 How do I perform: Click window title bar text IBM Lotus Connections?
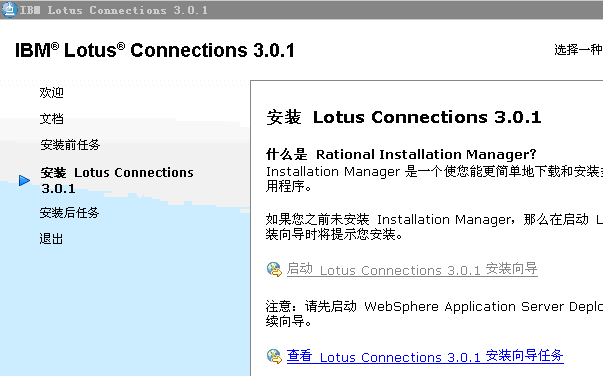click(113, 10)
